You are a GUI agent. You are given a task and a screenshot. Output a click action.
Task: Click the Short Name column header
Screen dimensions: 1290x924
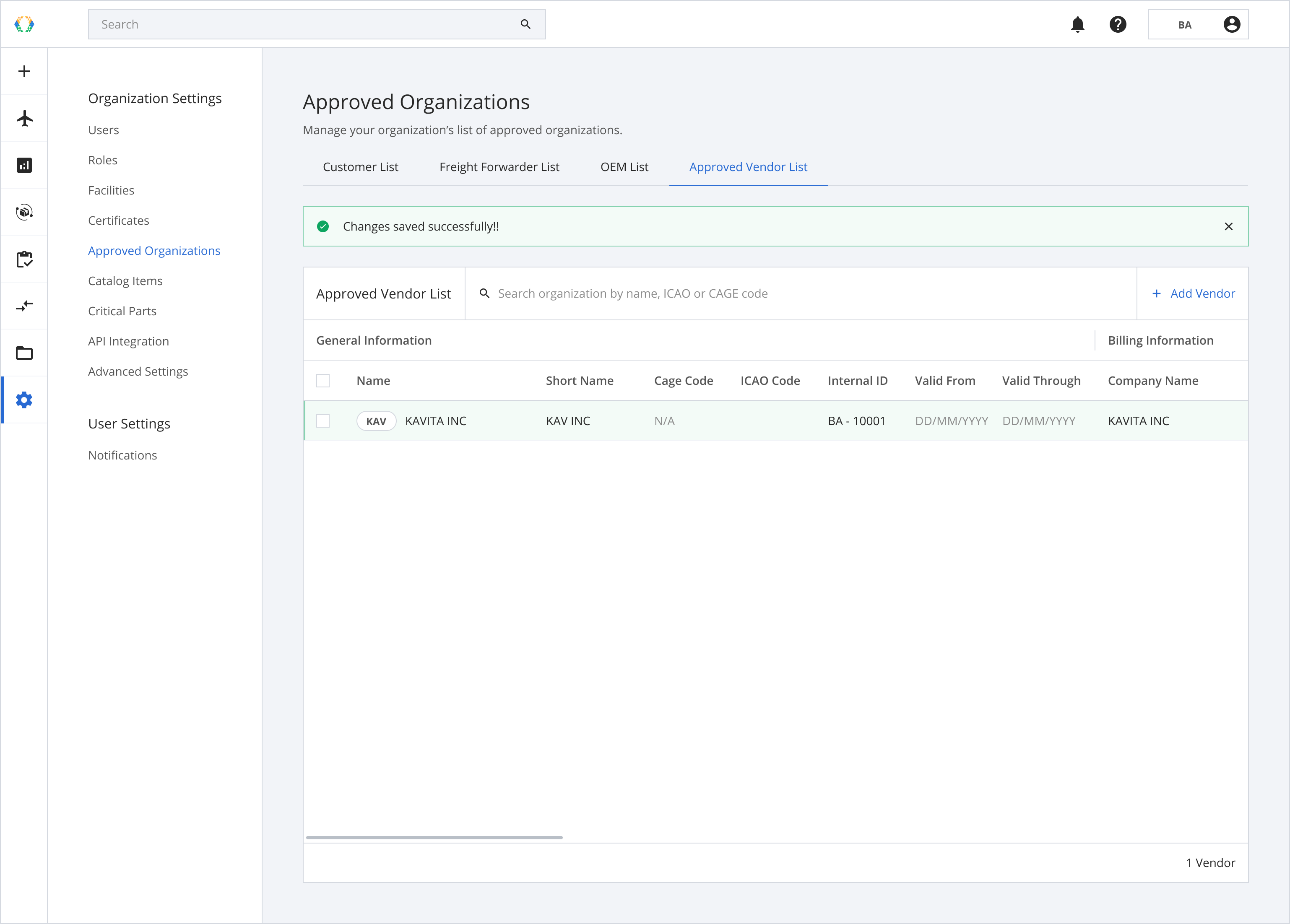[x=580, y=381]
